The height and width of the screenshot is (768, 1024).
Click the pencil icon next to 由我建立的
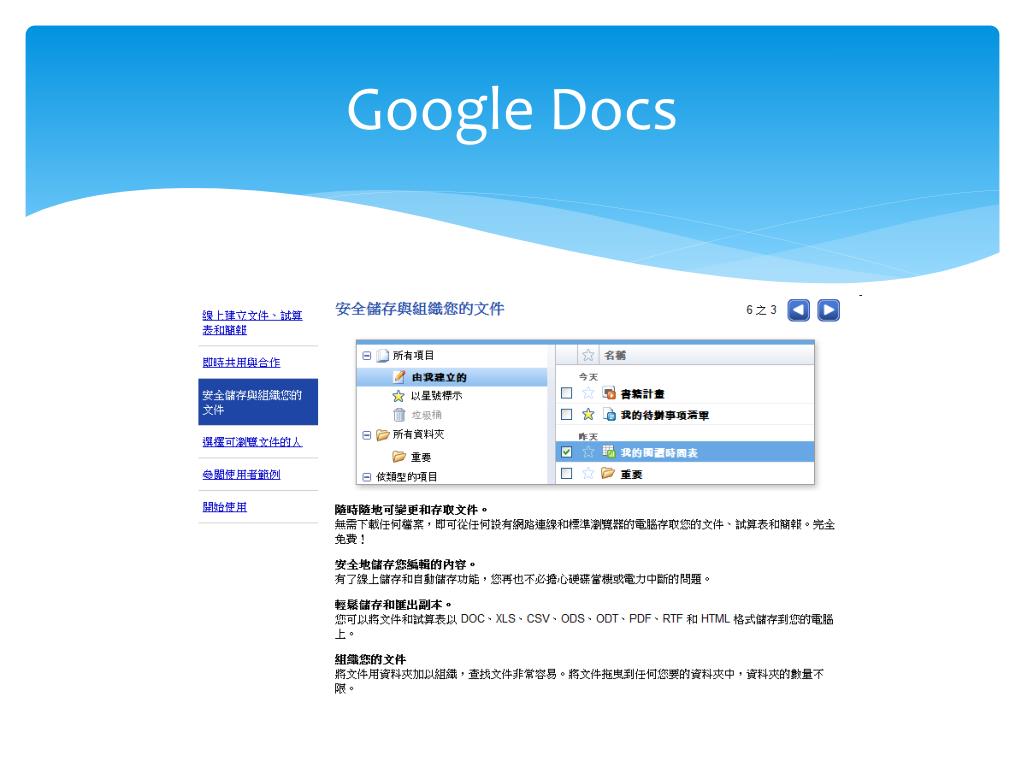pos(399,377)
